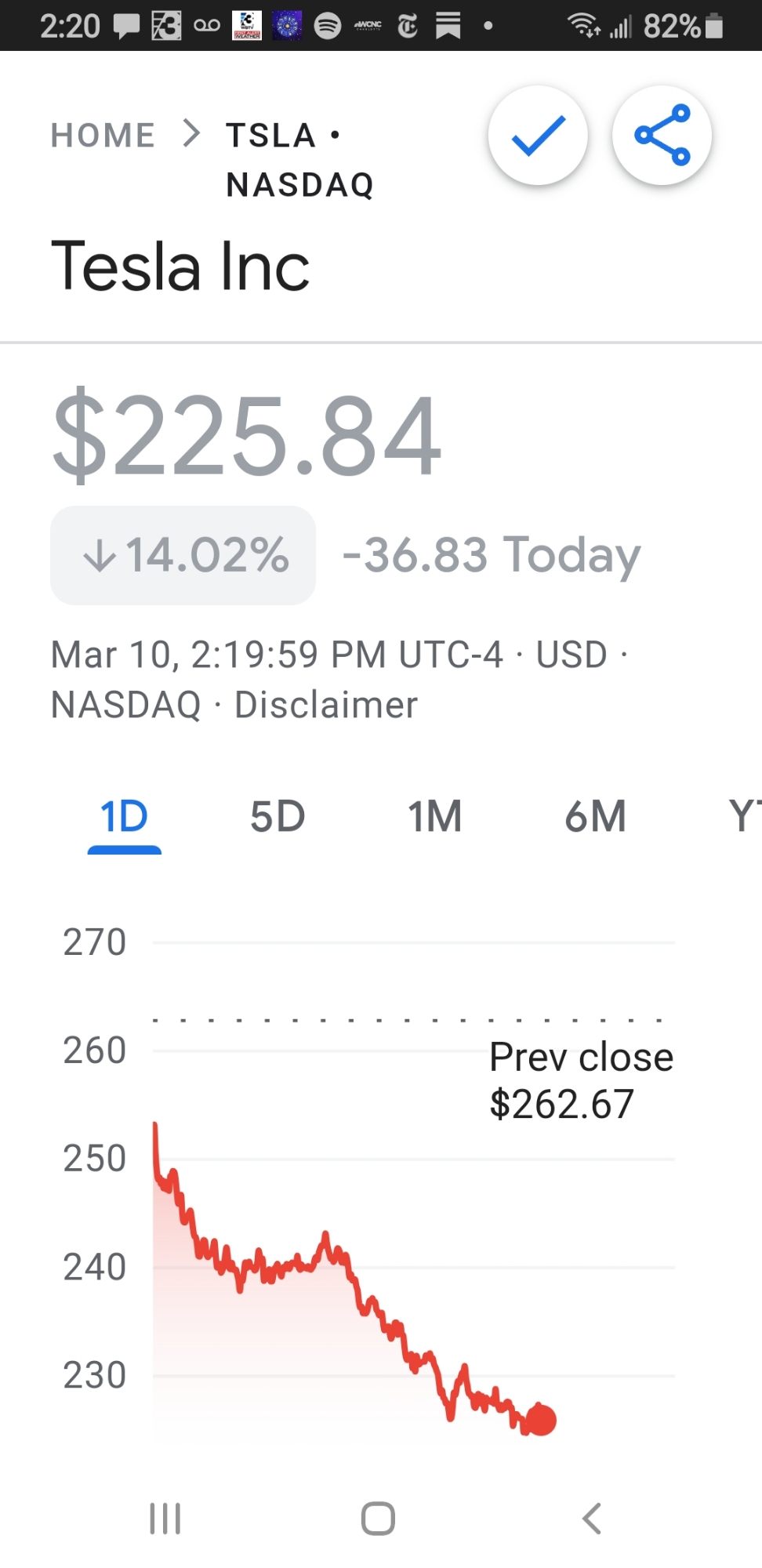Show the 6M chart range
The width and height of the screenshot is (762, 1568).
[x=595, y=817]
